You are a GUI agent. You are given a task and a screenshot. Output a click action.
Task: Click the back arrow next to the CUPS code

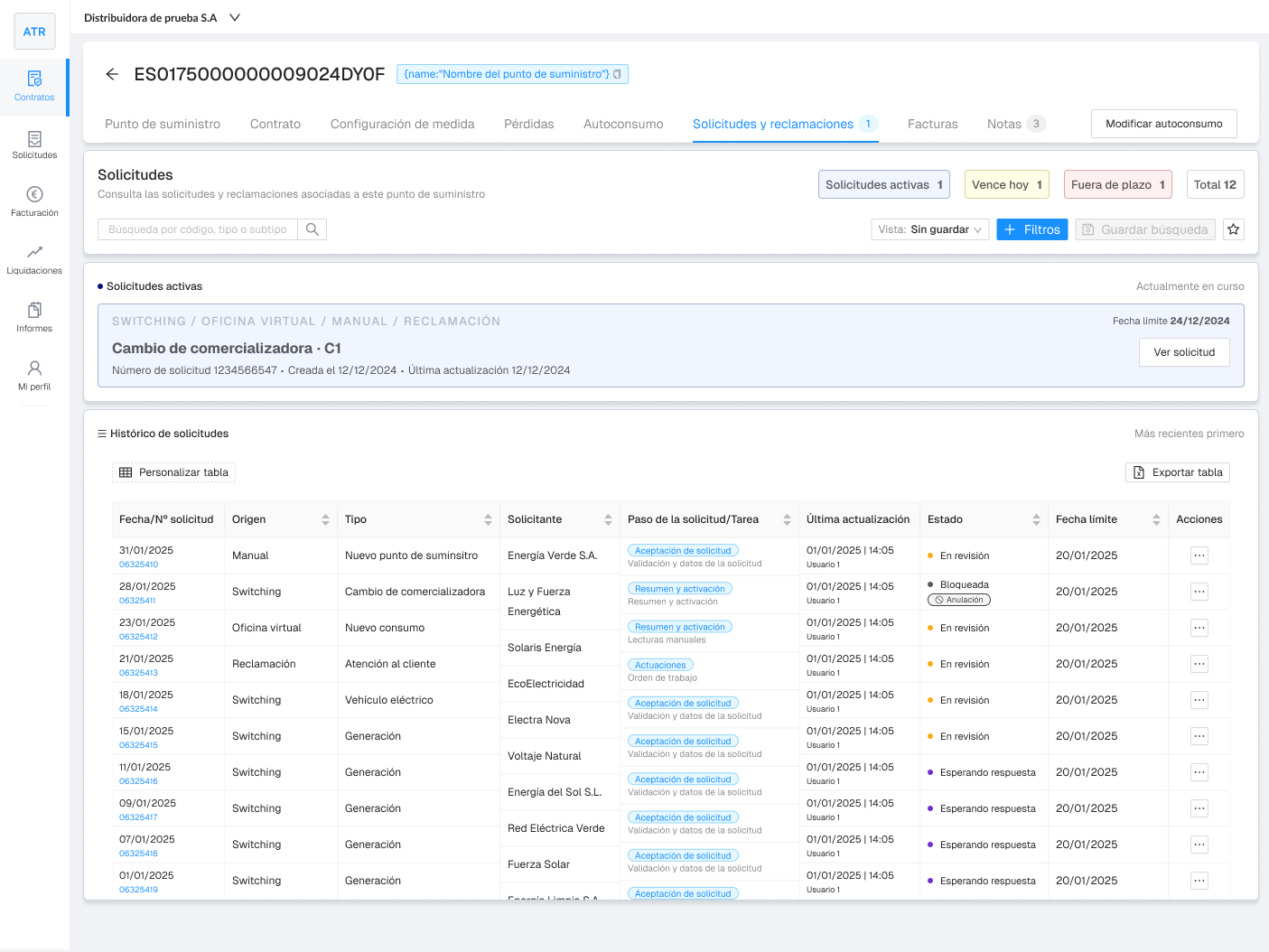click(112, 74)
